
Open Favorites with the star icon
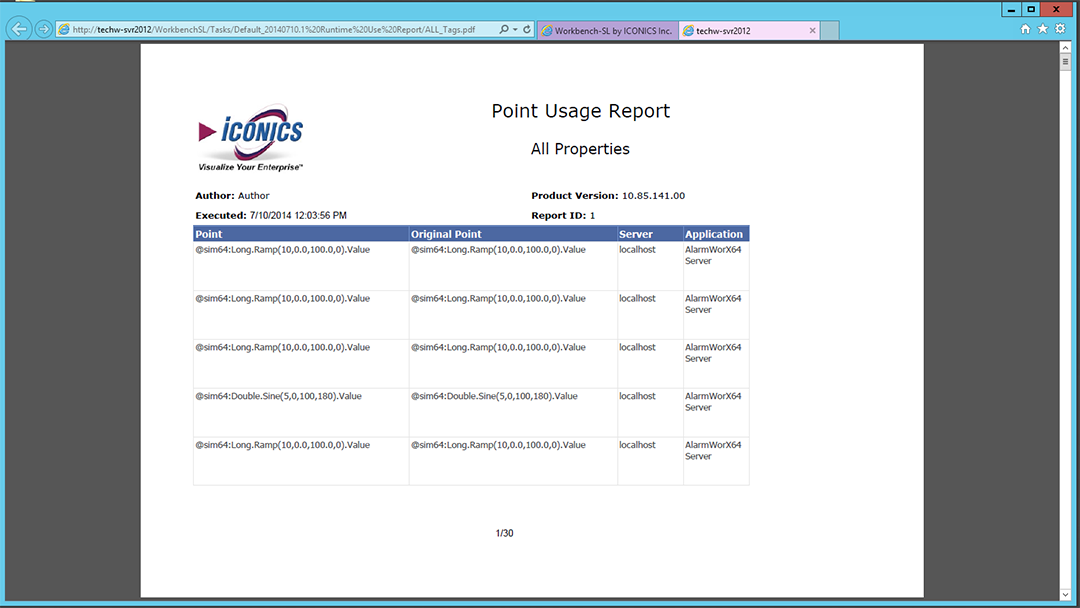click(x=1043, y=29)
